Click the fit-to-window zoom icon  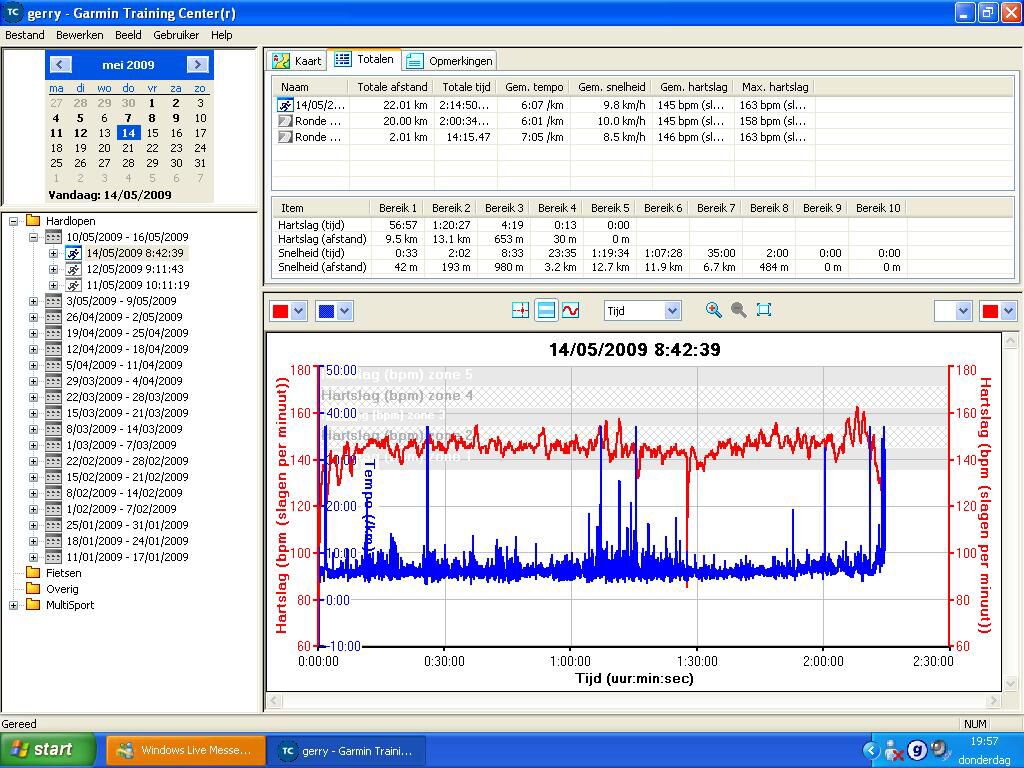point(763,310)
